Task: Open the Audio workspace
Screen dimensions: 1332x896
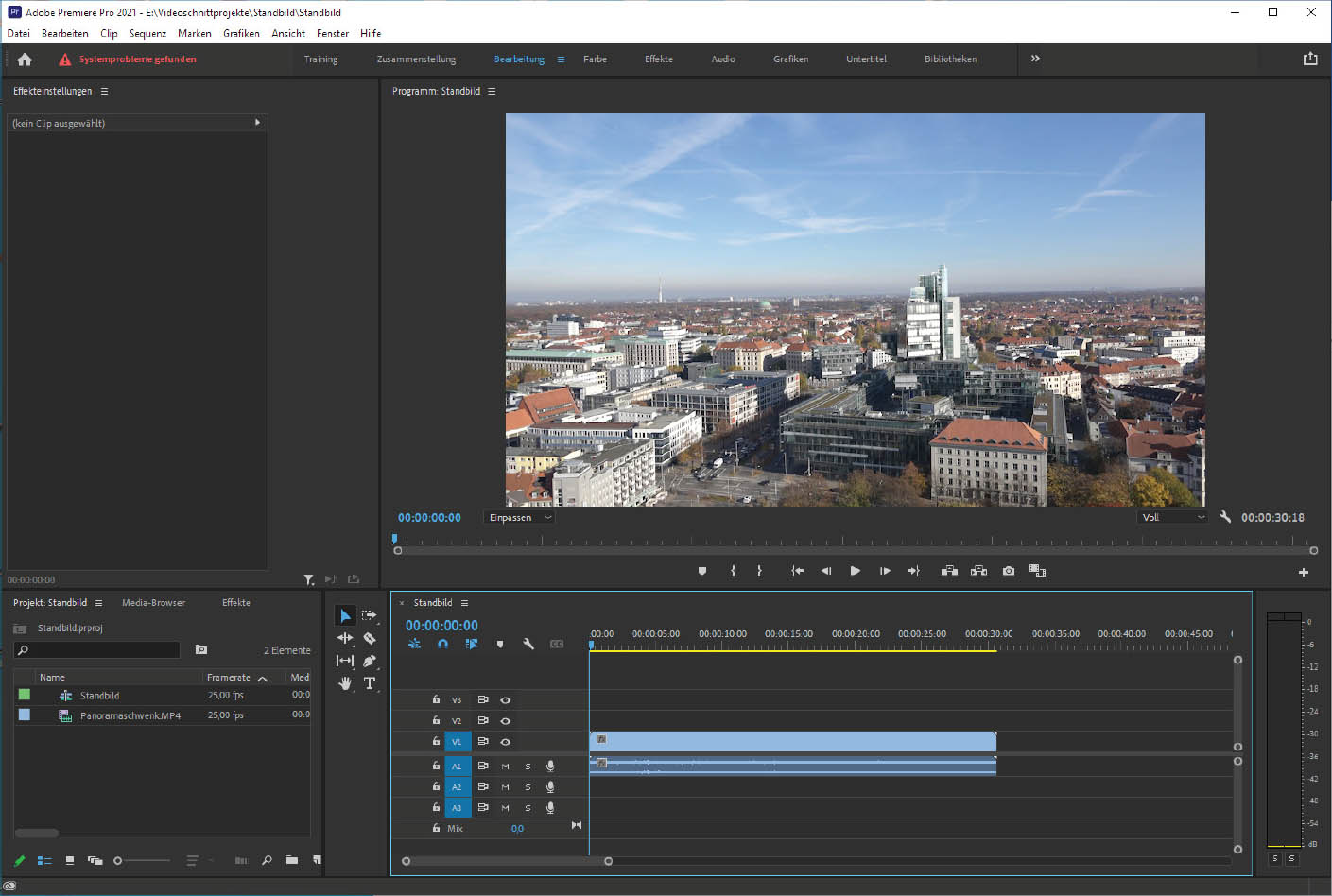Action: [x=723, y=59]
